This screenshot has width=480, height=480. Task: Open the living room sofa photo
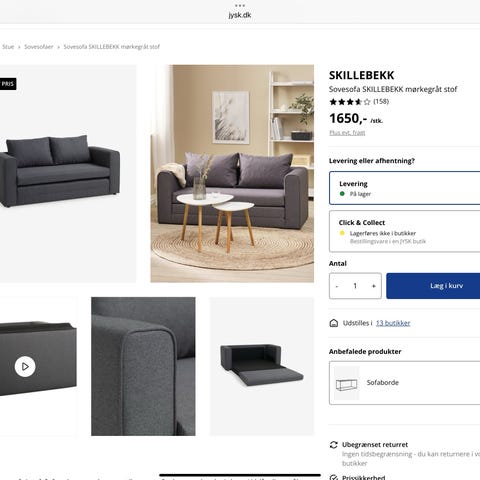pos(232,173)
